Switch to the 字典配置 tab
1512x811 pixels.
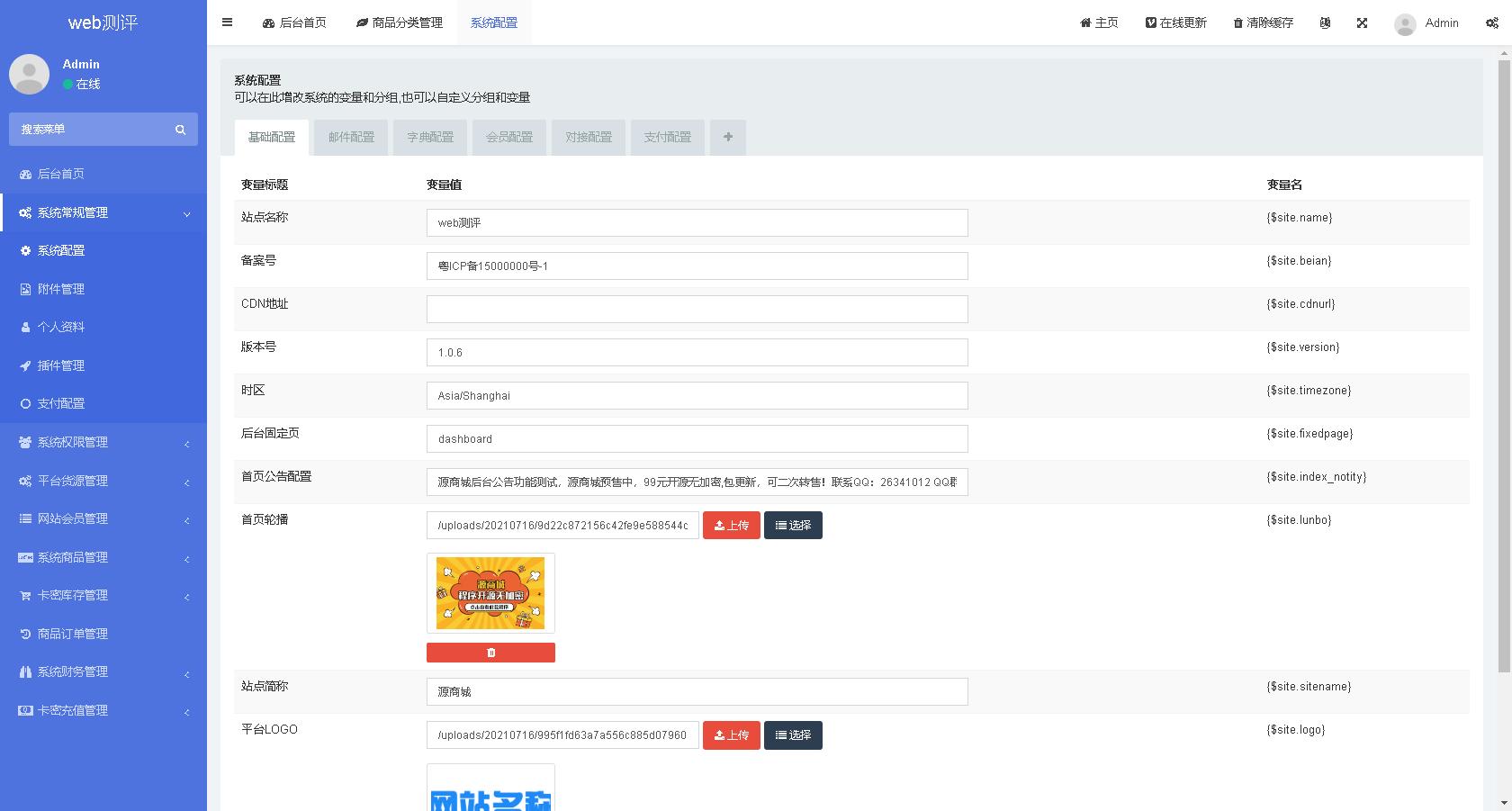430,137
